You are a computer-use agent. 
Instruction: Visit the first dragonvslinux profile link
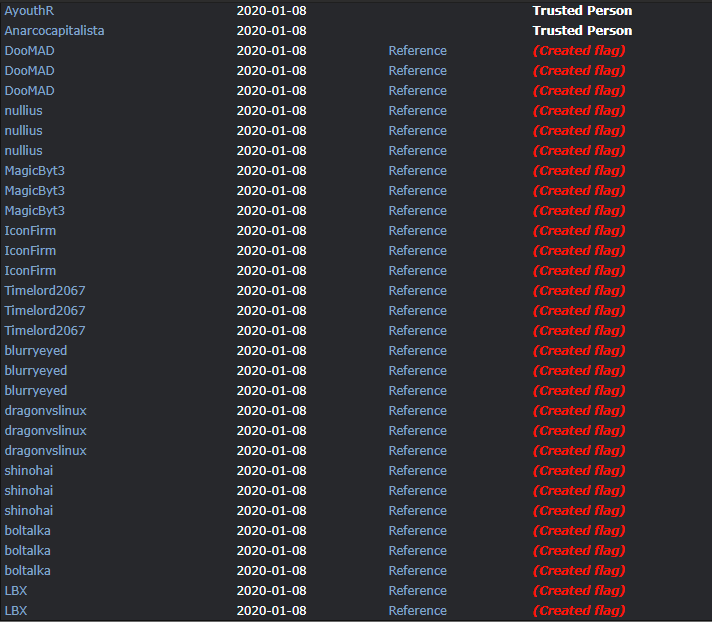pos(45,410)
